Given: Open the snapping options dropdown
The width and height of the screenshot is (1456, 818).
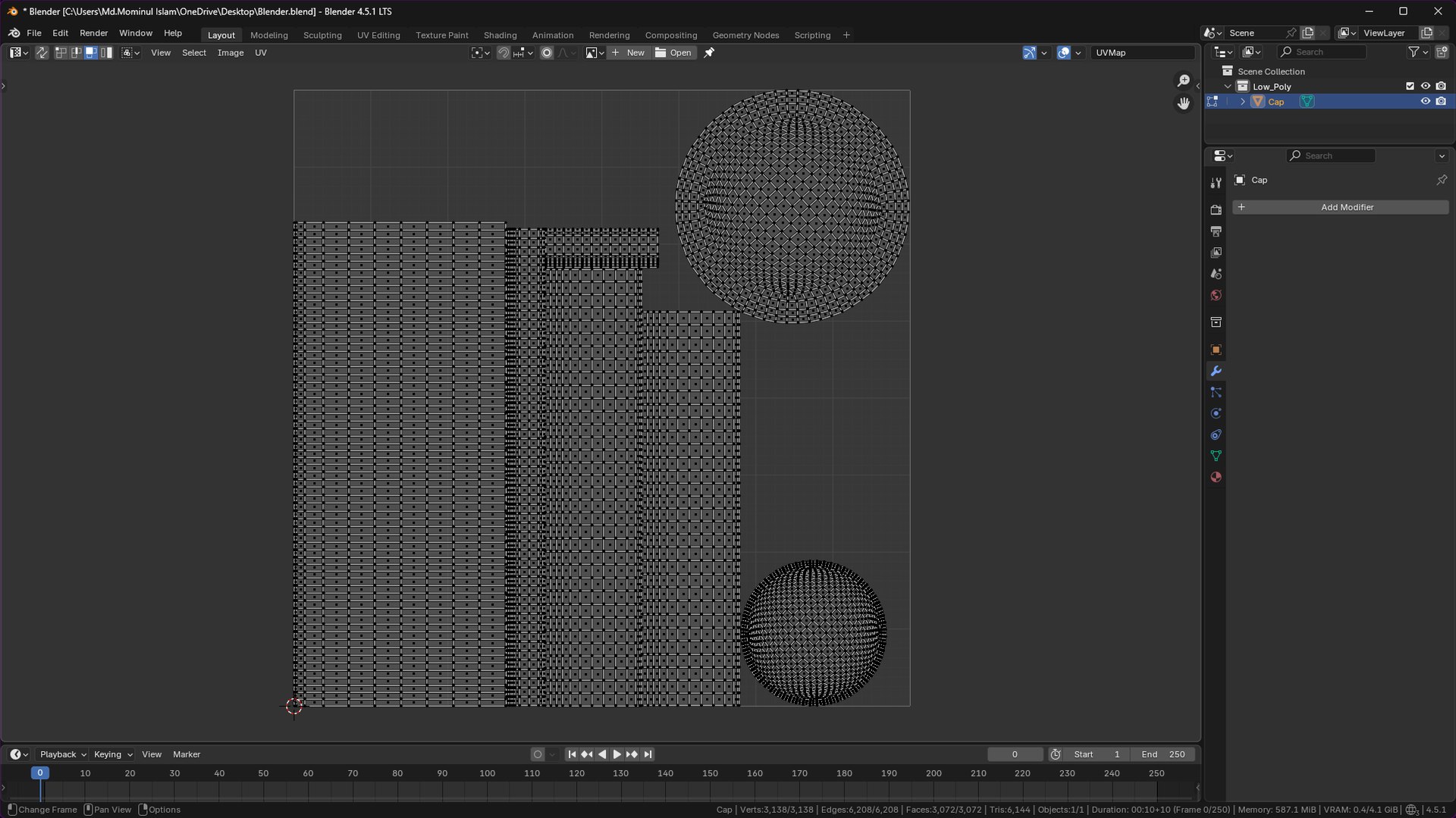Looking at the screenshot, I should (522, 53).
